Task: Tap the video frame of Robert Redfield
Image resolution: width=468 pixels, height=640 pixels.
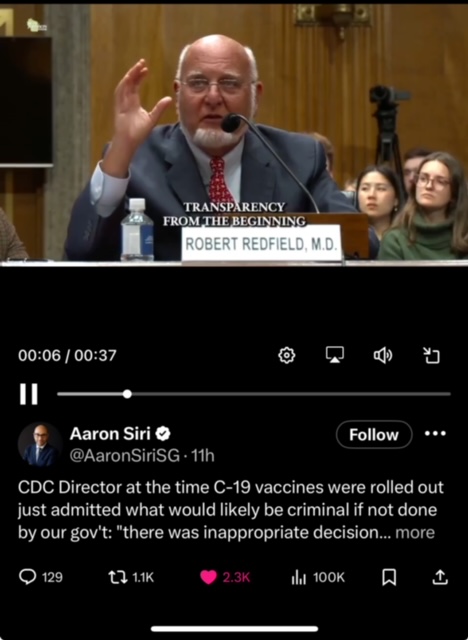Action: 234,133
